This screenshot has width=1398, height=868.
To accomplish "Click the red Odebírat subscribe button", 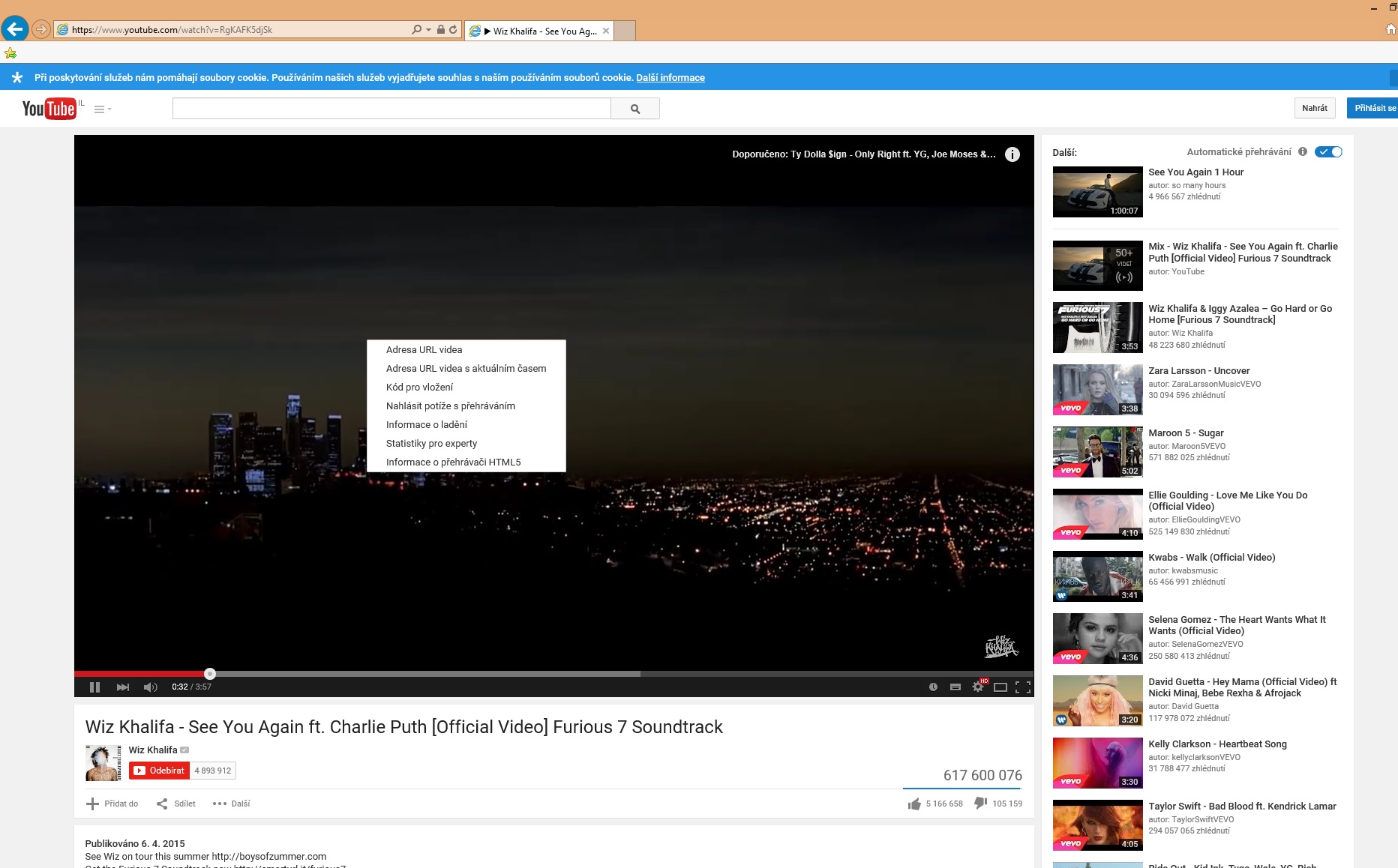I will click(x=159, y=771).
